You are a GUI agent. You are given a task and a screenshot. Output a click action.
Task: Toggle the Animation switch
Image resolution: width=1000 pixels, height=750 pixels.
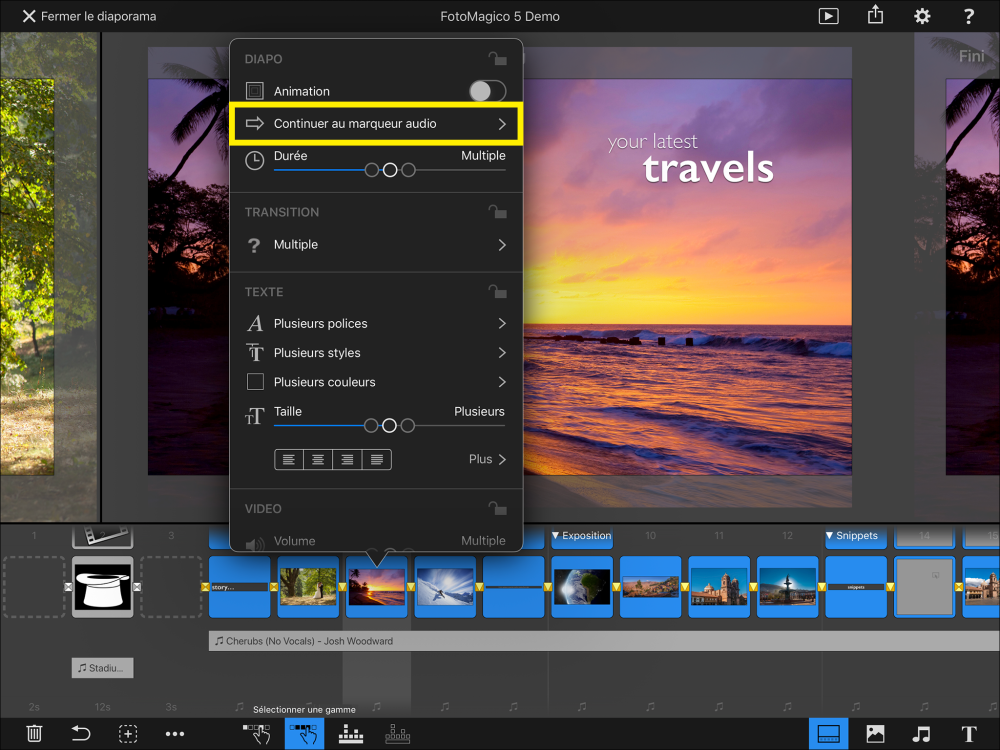(x=487, y=91)
